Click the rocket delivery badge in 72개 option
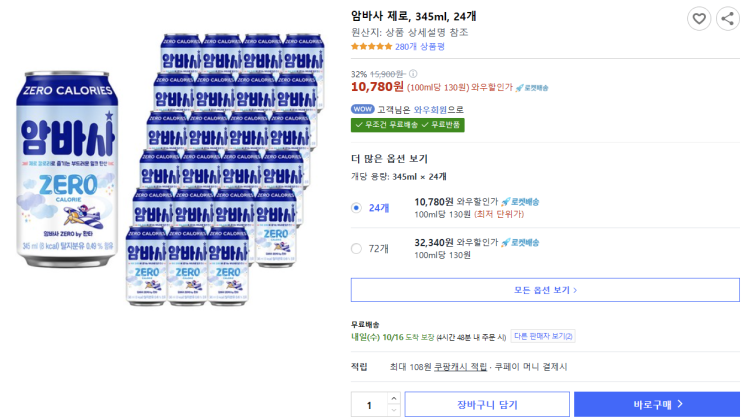 pos(520,242)
